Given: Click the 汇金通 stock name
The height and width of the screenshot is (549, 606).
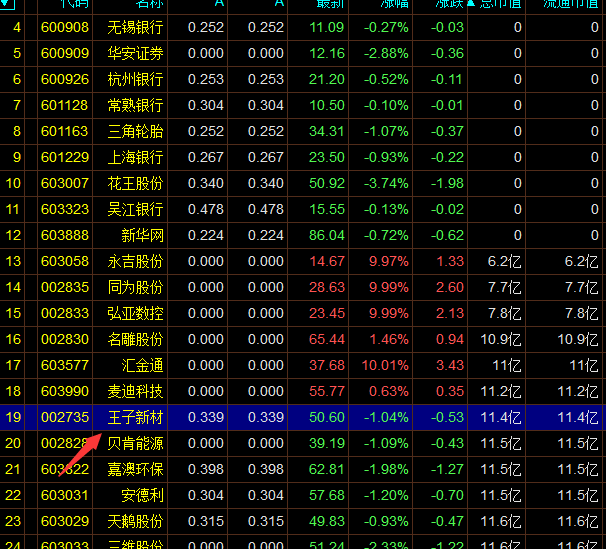Looking at the screenshot, I should pyautogui.click(x=142, y=365).
